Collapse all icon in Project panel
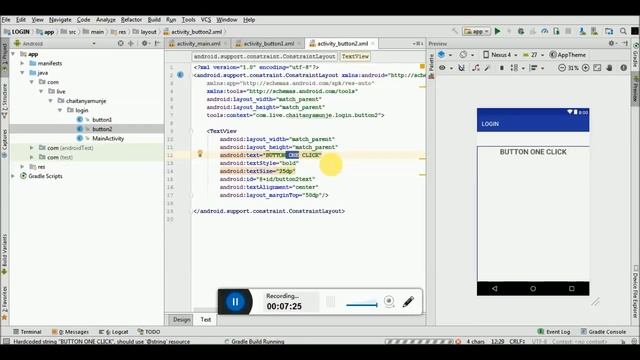 tap(131, 43)
